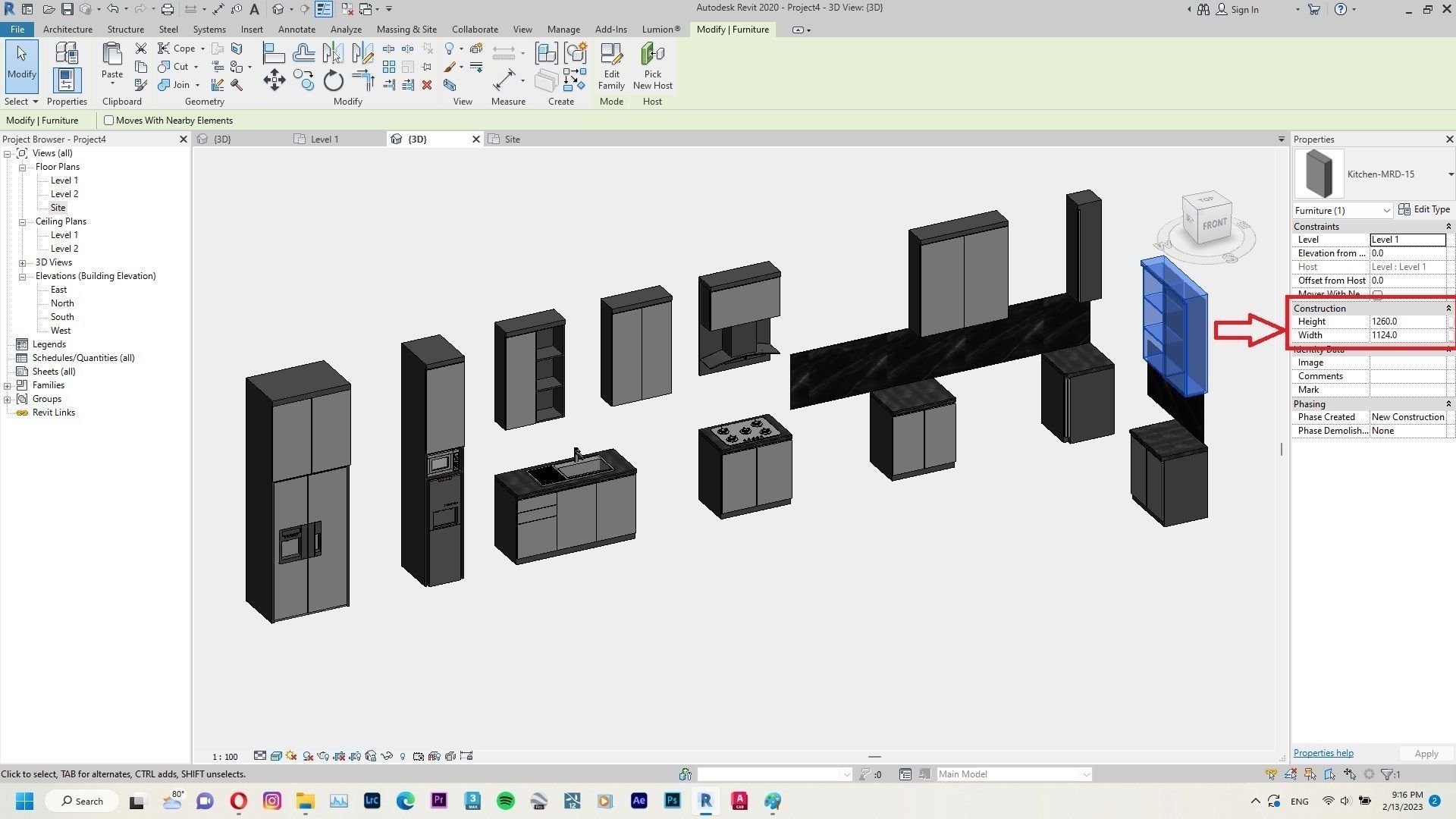The image size is (1456, 819).
Task: Expand the Families tree node
Action: [8, 385]
